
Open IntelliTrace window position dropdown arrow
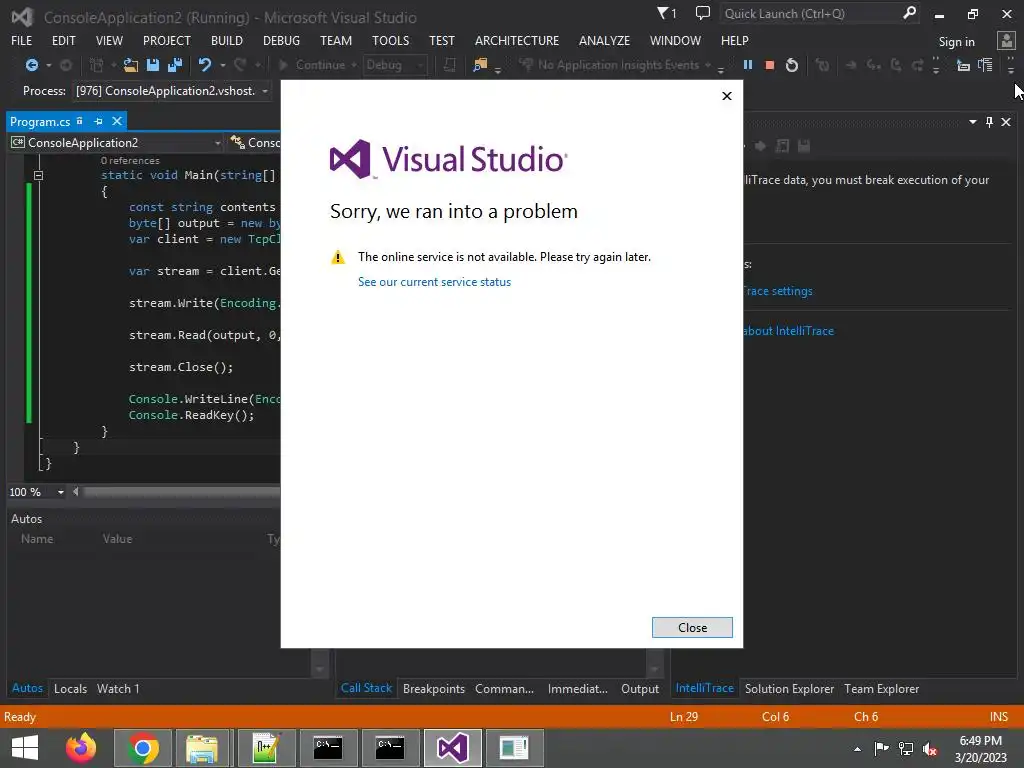[973, 122]
